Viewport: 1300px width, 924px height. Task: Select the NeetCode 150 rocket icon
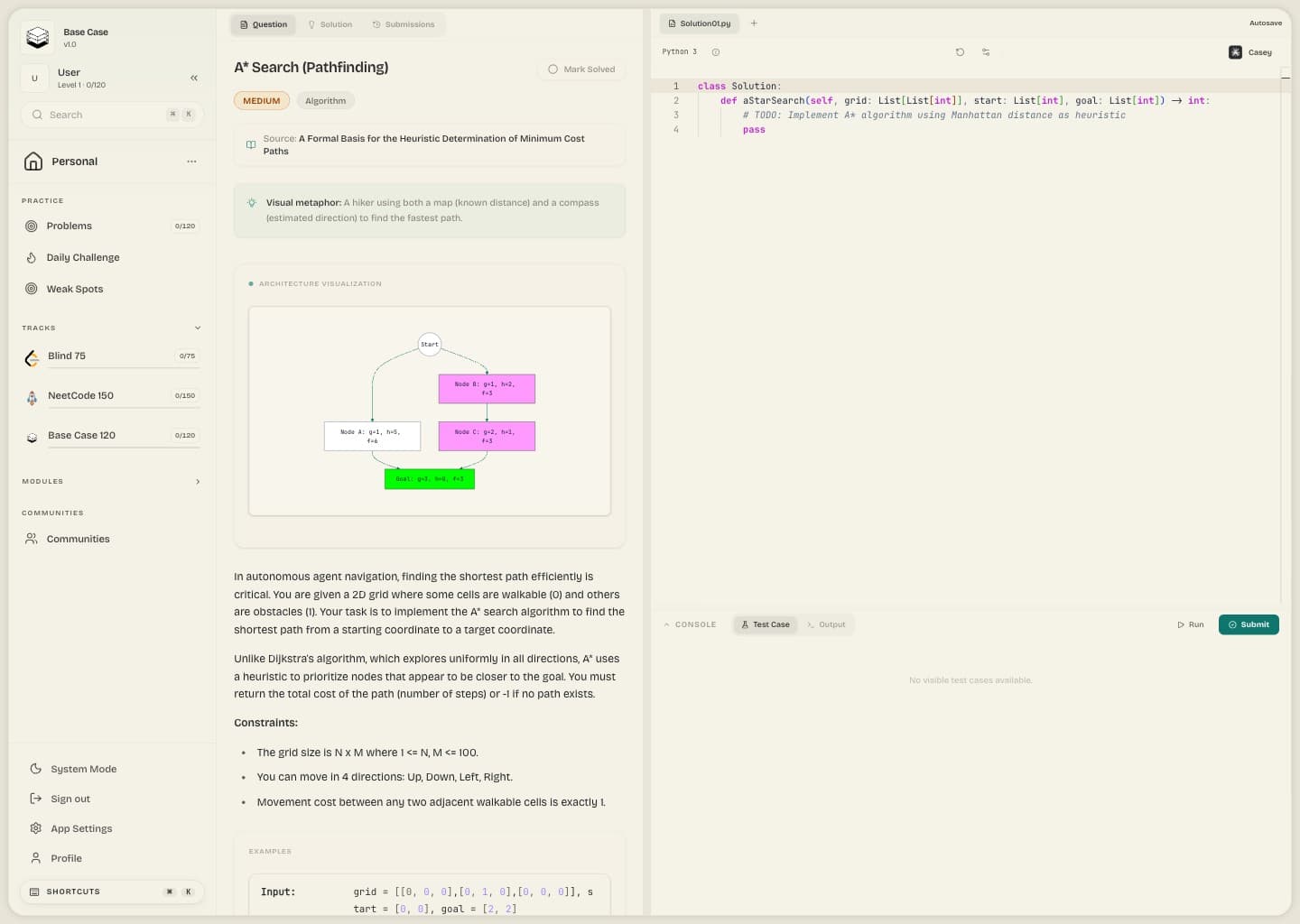[x=32, y=397]
